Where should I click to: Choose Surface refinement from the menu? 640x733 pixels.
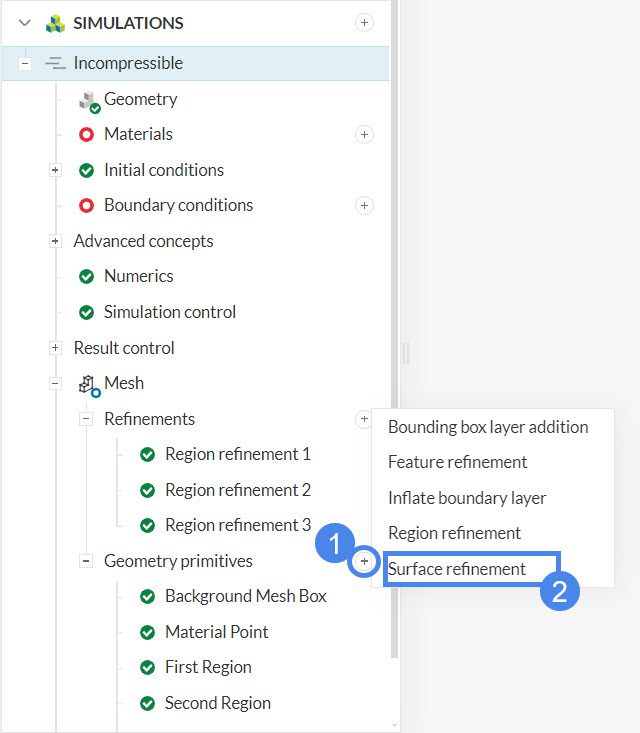(457, 569)
